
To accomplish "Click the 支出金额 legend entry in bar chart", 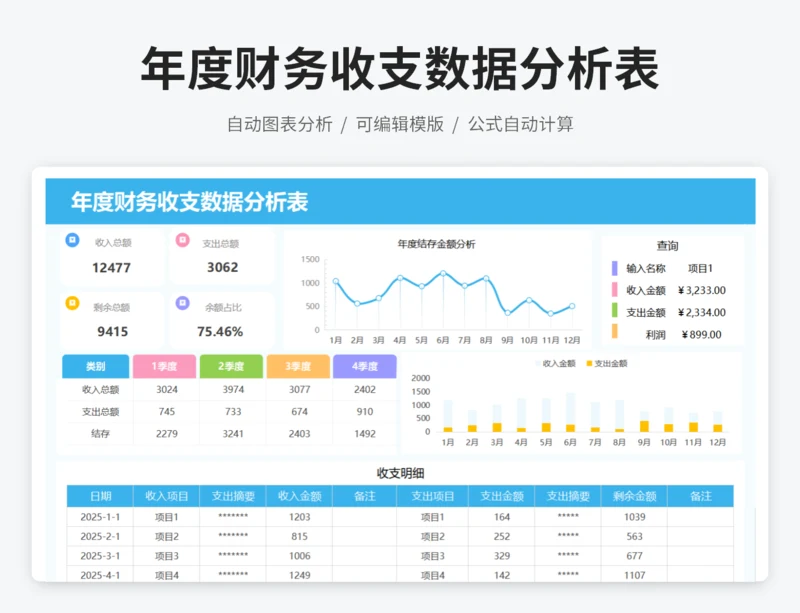I will coord(607,363).
